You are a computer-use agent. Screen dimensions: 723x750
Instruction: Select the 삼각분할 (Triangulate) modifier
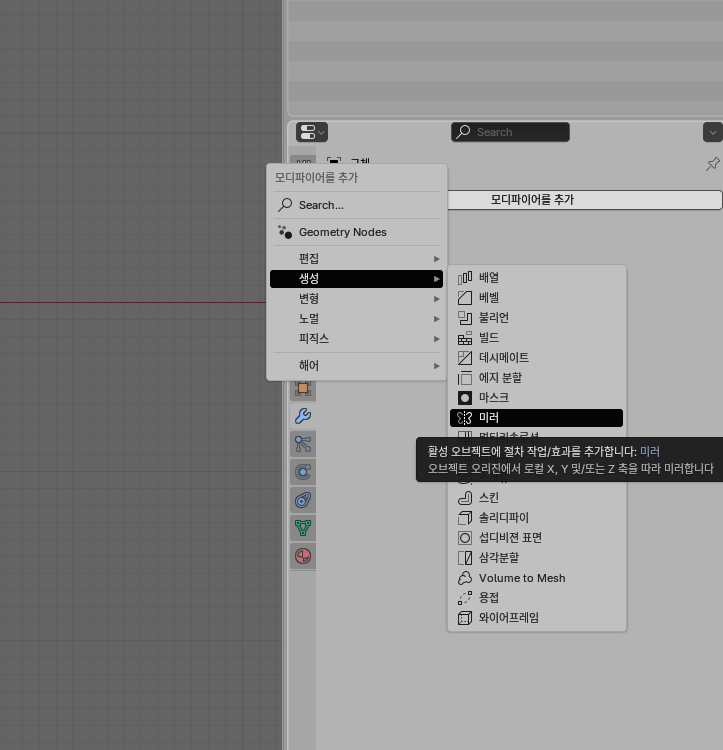pyautogui.click(x=537, y=558)
